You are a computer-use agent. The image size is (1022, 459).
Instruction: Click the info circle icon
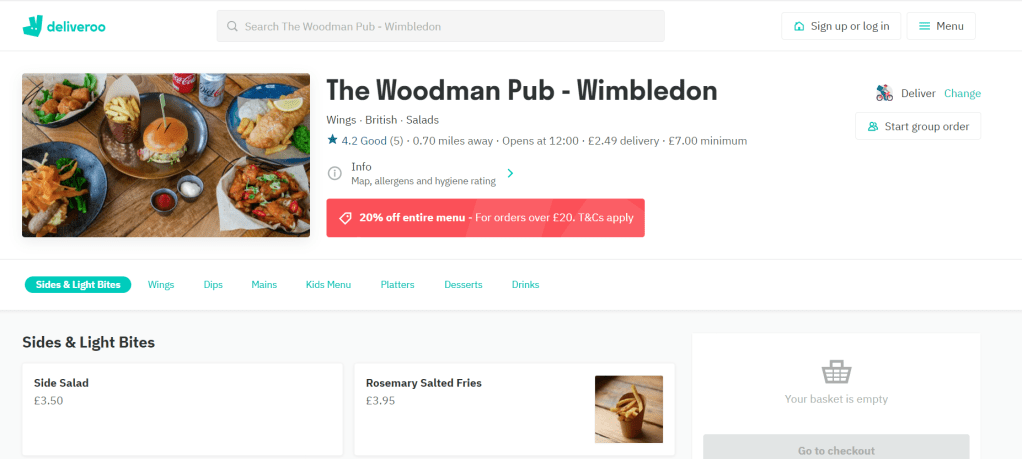point(334,173)
